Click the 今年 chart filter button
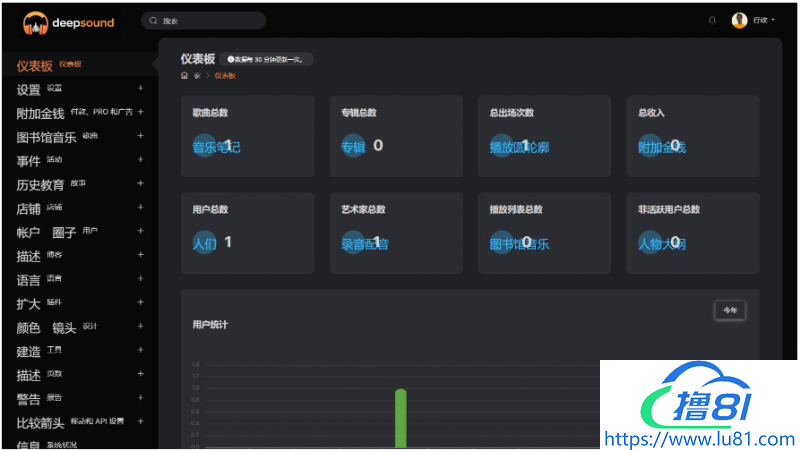800x450 pixels. click(730, 311)
